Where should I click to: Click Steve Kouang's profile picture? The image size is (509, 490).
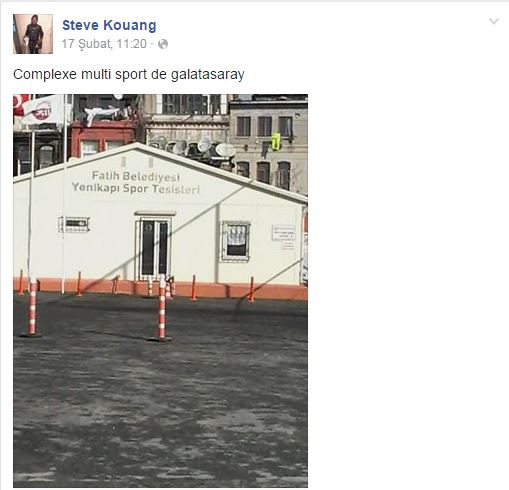click(33, 34)
